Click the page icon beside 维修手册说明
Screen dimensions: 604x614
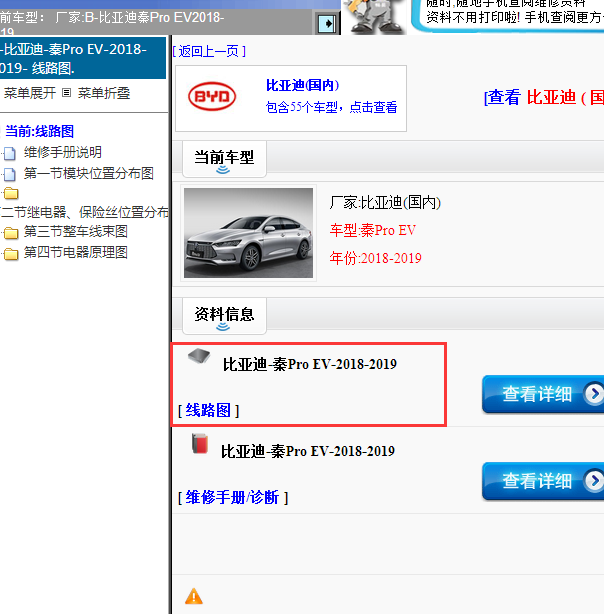(9, 153)
